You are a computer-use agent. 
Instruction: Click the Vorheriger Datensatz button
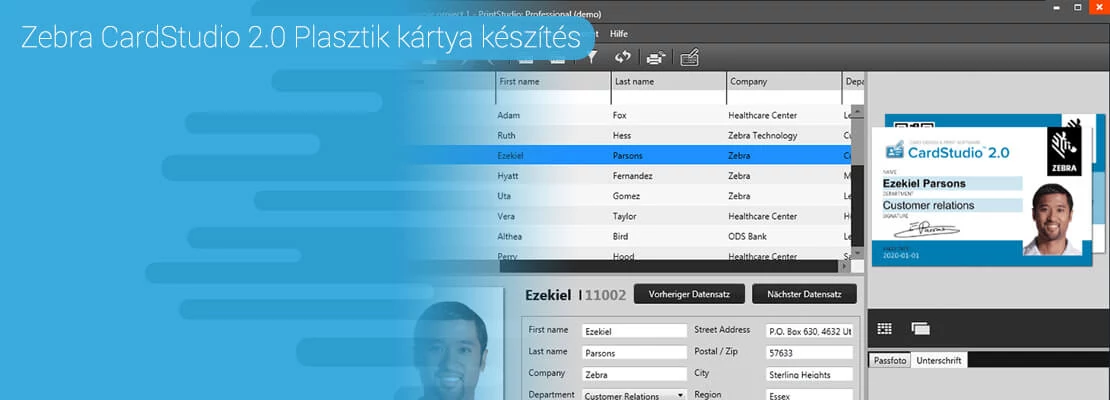pos(690,294)
